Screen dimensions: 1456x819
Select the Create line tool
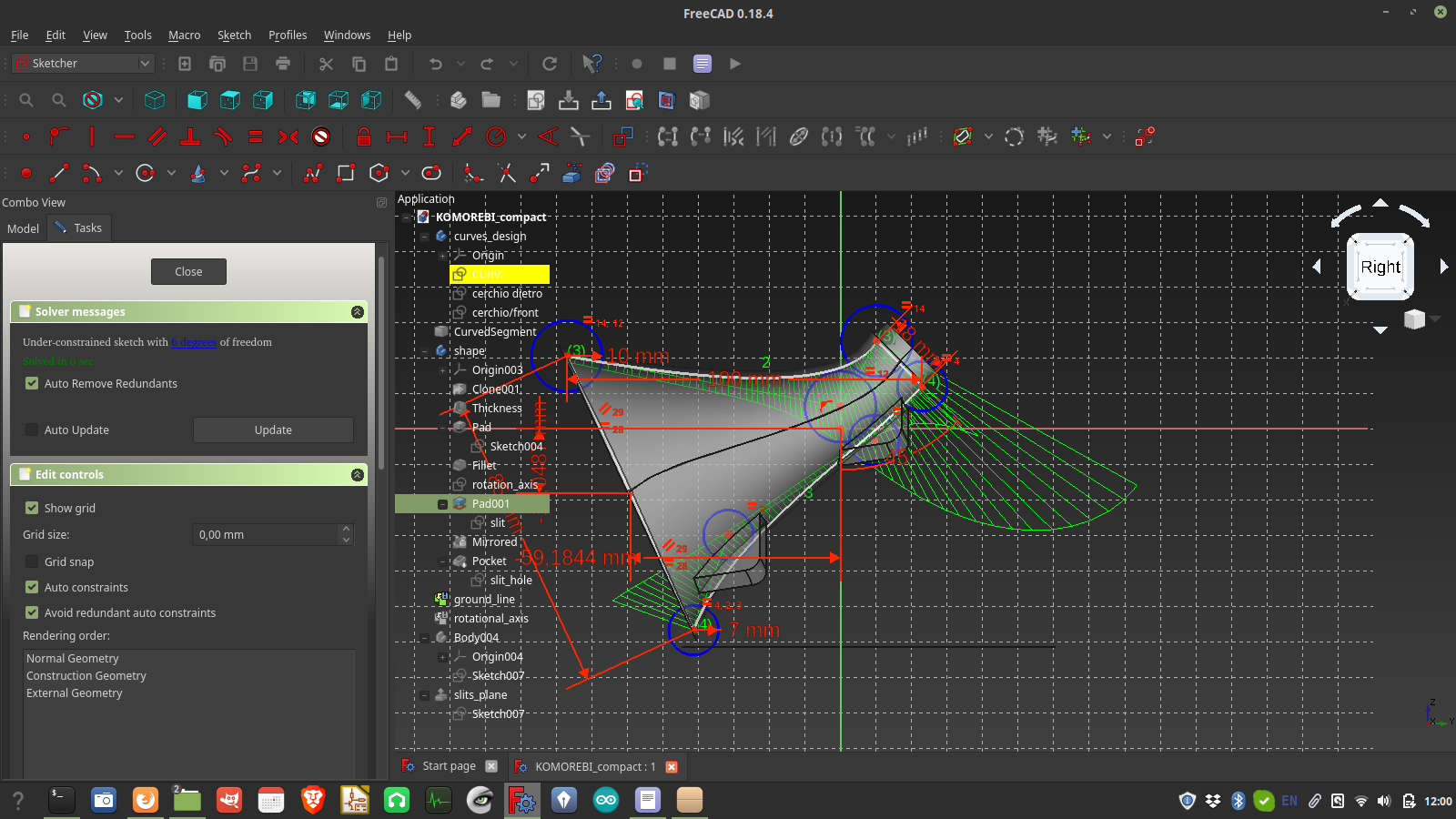[x=59, y=173]
